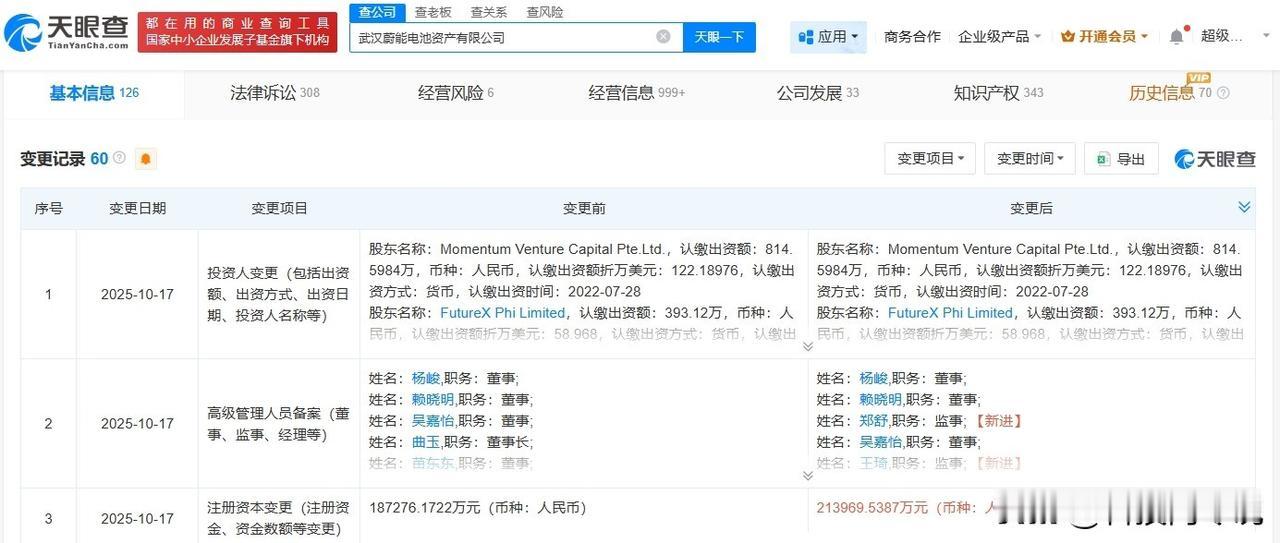Click the 2025-10-17 date in row 1
Viewport: 1280px width, 543px height.
point(138,295)
